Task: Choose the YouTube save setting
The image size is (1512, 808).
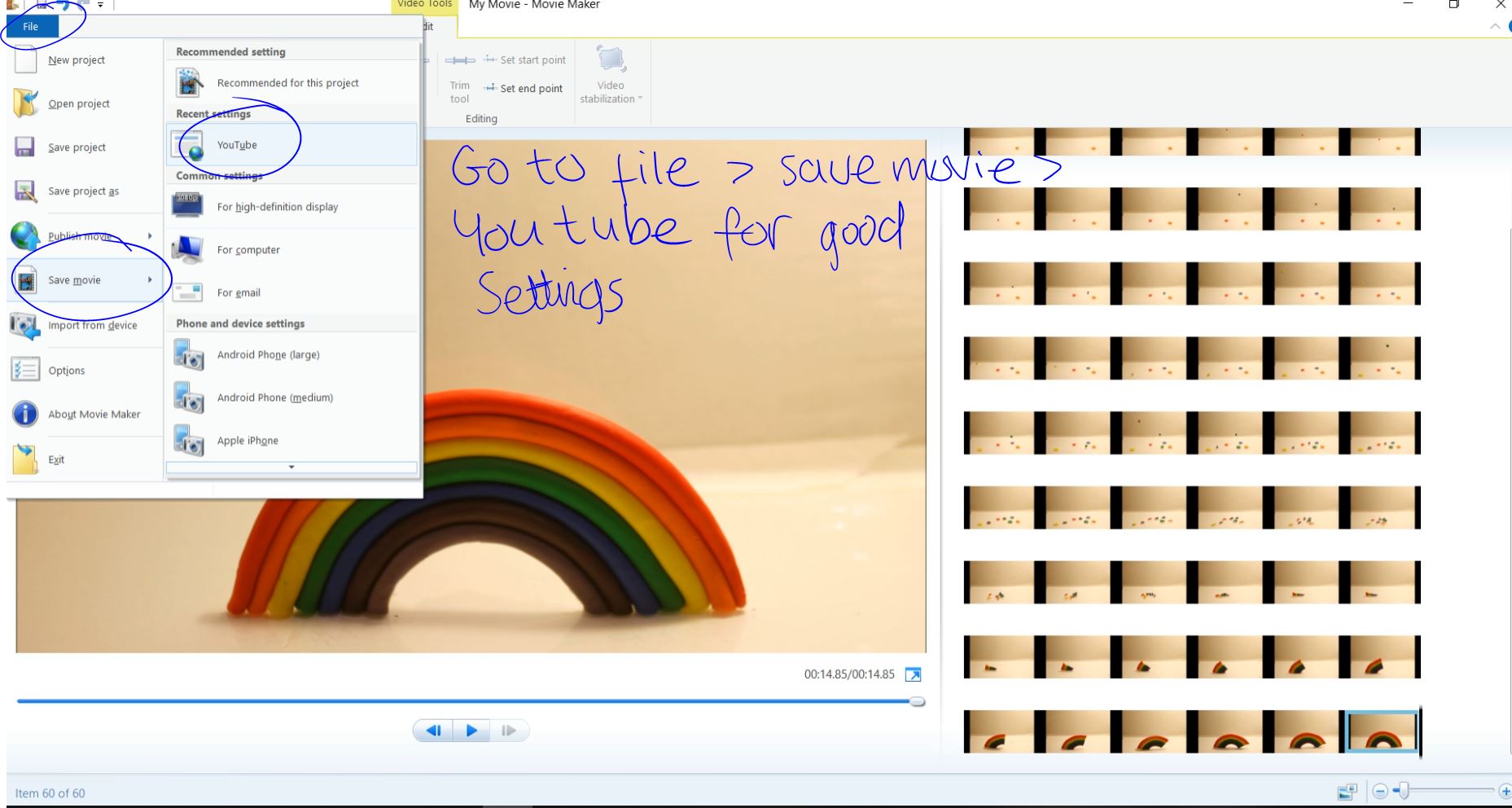Action: 291,145
